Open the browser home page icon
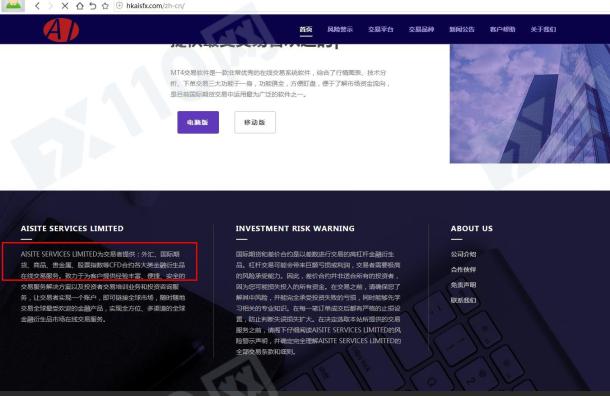 coord(79,6)
